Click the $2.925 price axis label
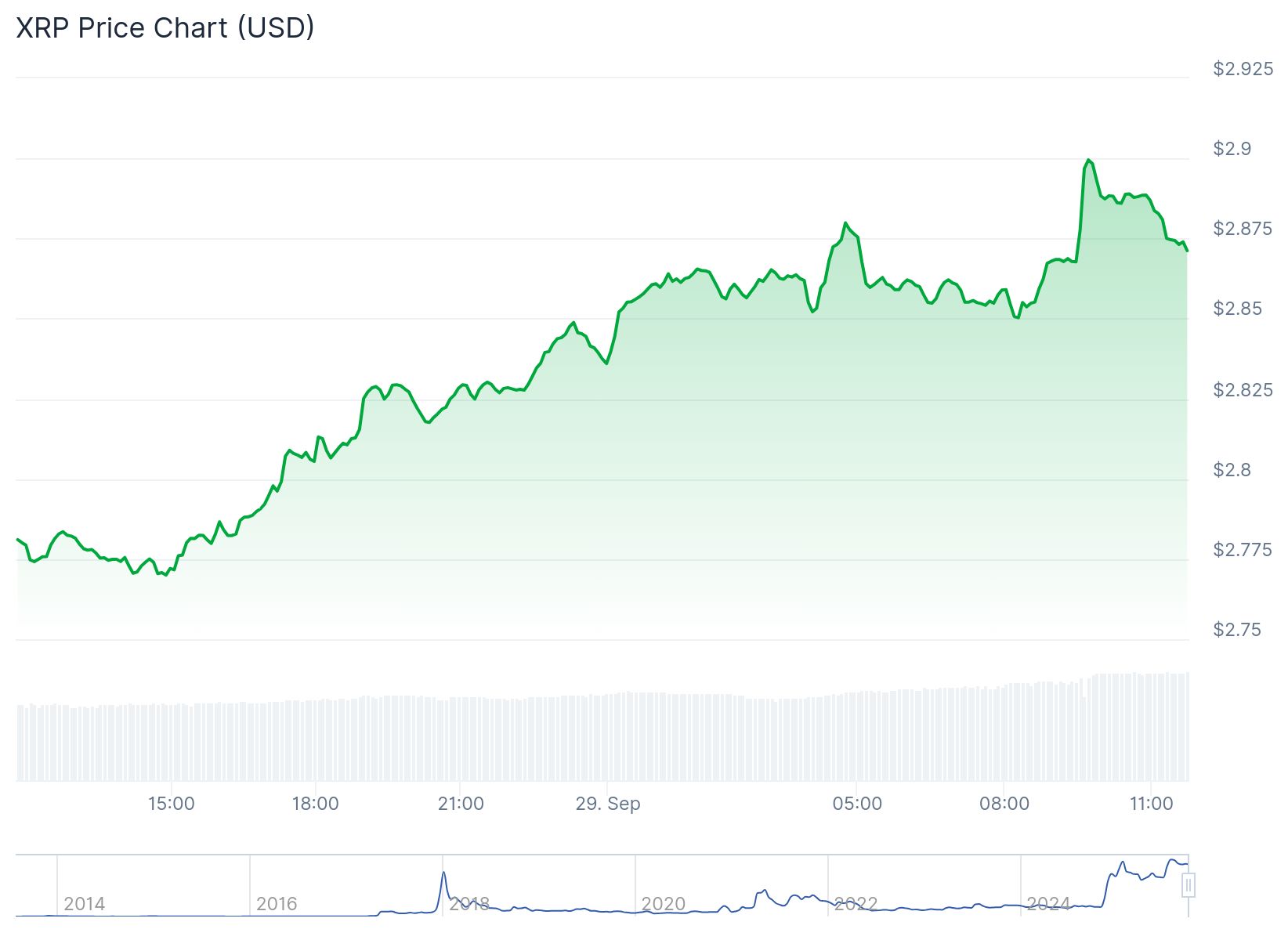 pyautogui.click(x=1243, y=69)
